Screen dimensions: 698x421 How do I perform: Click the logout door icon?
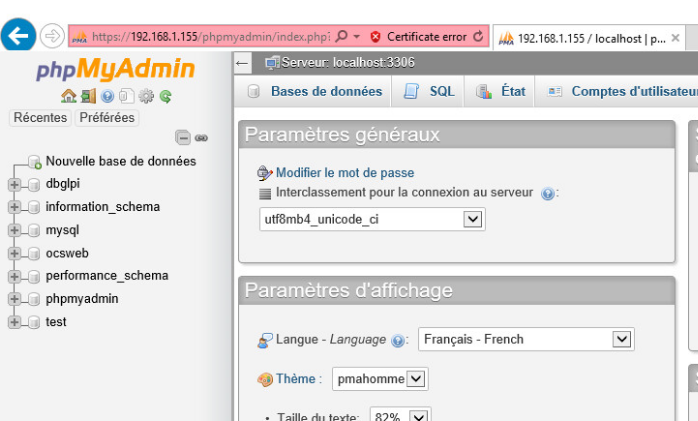(89, 96)
